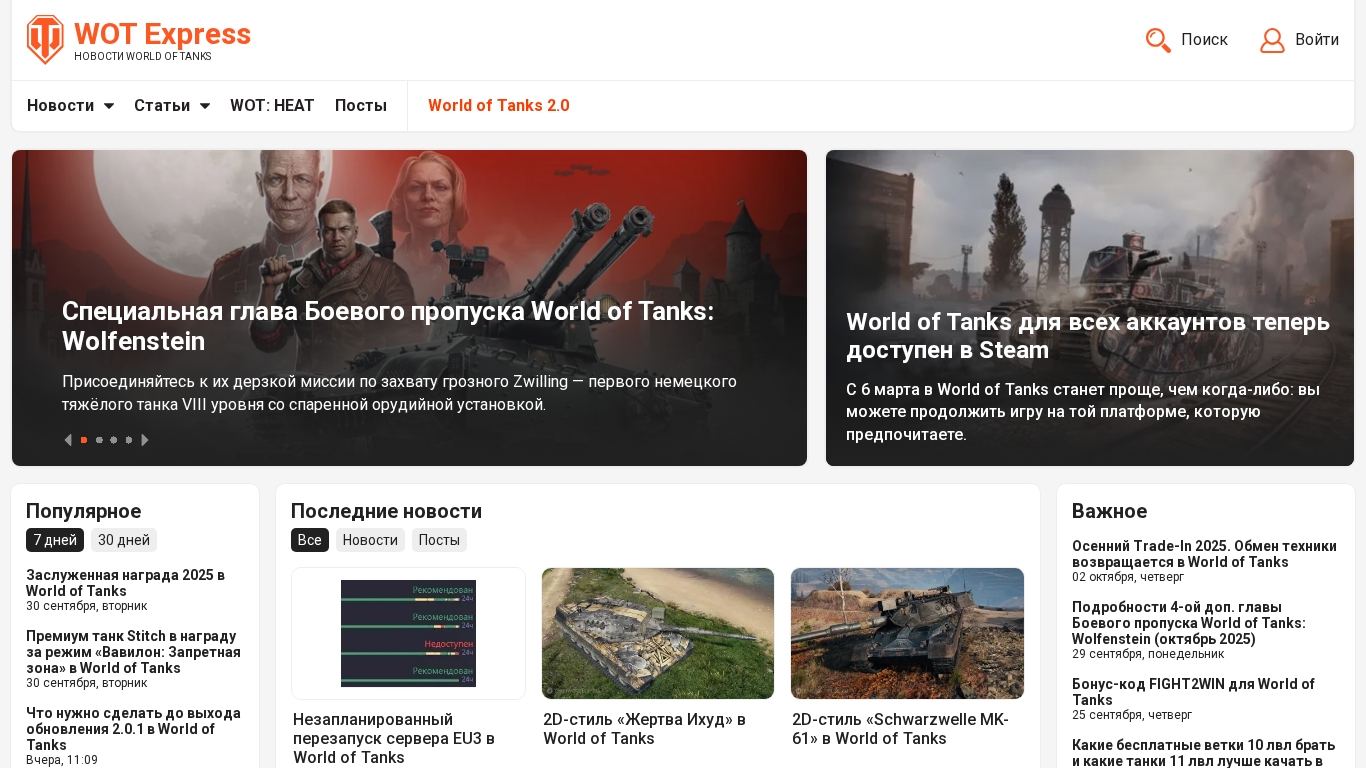Open World of Tanks 2.0 link
Screen dimensions: 1366x768
coord(499,106)
